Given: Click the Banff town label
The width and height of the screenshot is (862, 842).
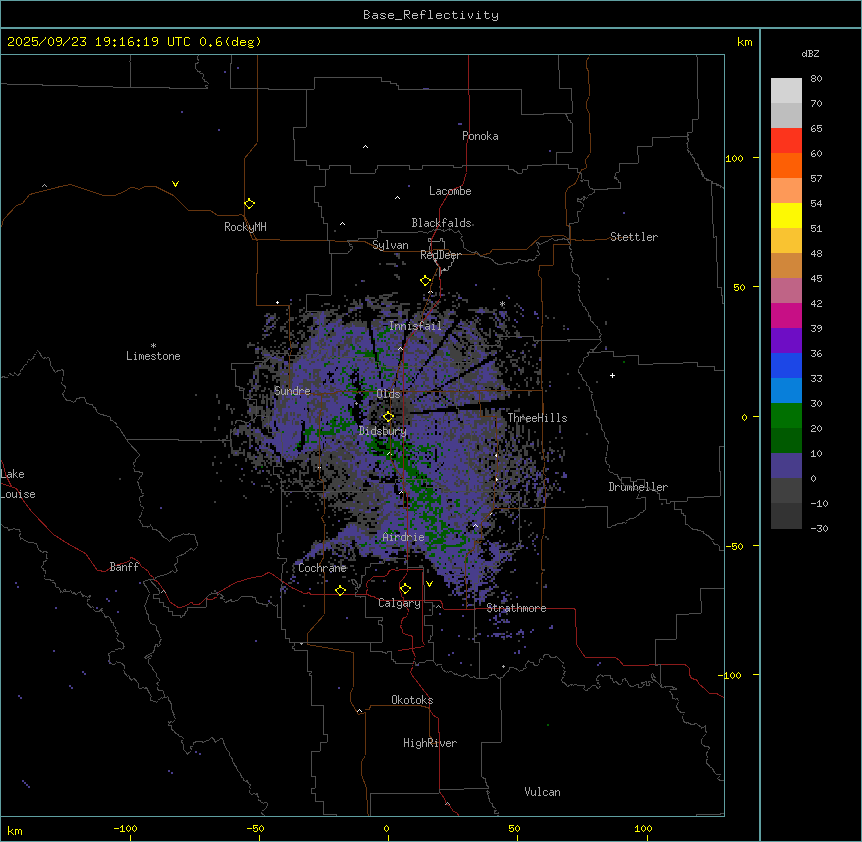Looking at the screenshot, I should coord(124,567).
